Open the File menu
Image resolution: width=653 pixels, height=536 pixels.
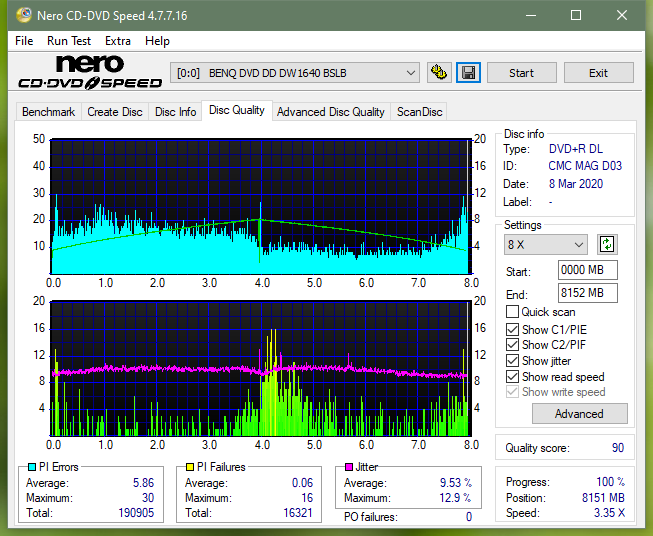[24, 41]
